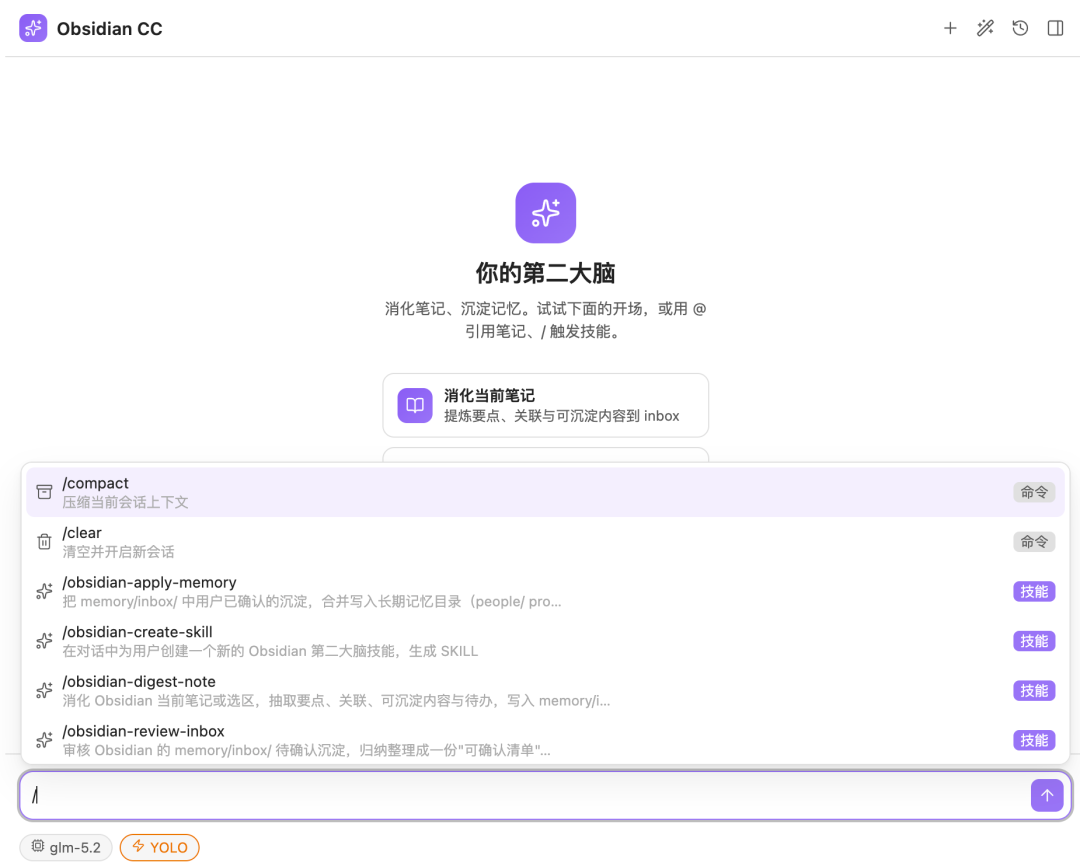The width and height of the screenshot is (1080, 866).
Task: Click archive icon beside /compact
Action: (44, 492)
